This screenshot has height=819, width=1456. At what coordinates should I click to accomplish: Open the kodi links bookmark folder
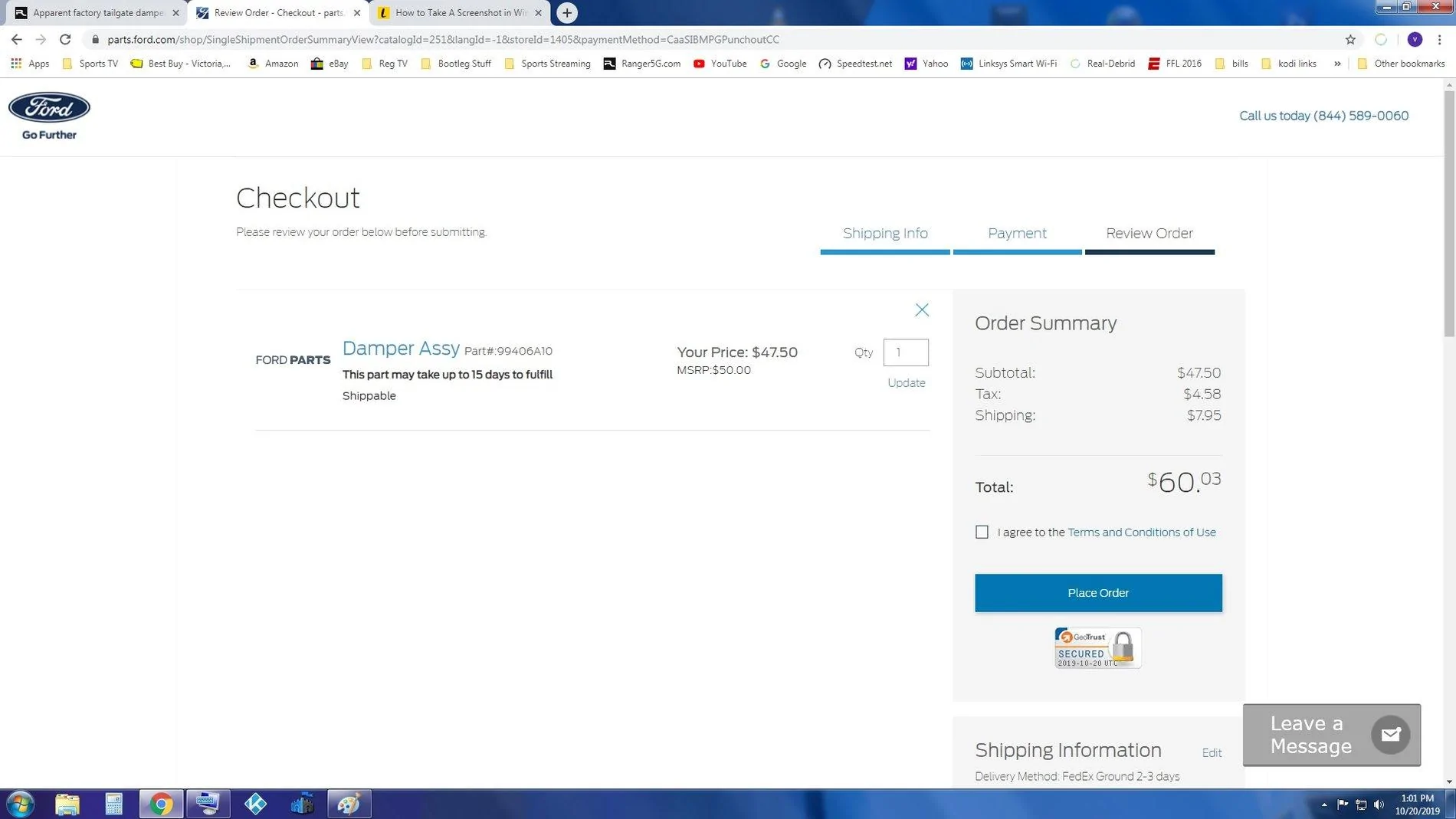coord(1289,64)
